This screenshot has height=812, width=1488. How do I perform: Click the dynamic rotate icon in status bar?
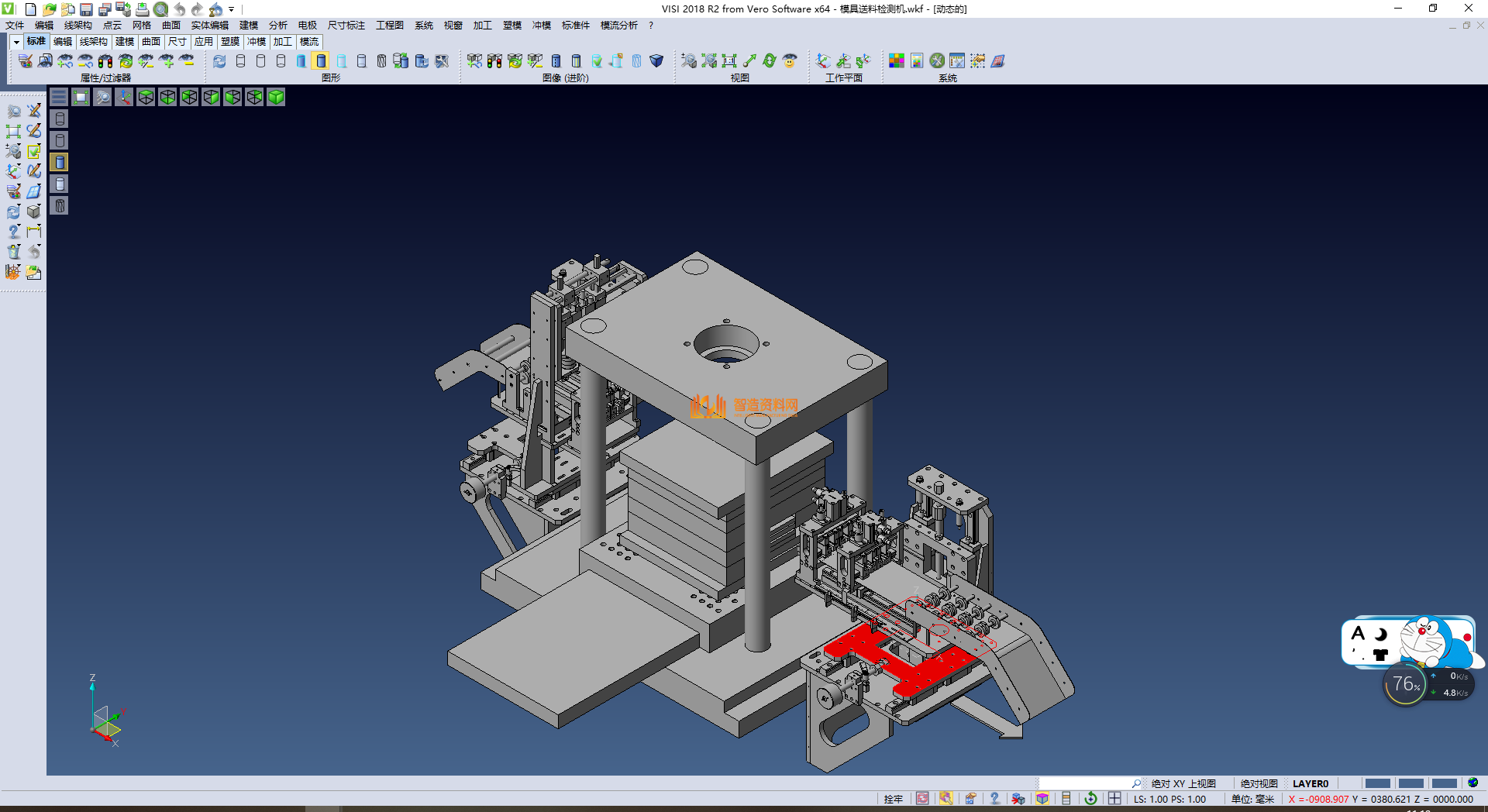click(1090, 799)
